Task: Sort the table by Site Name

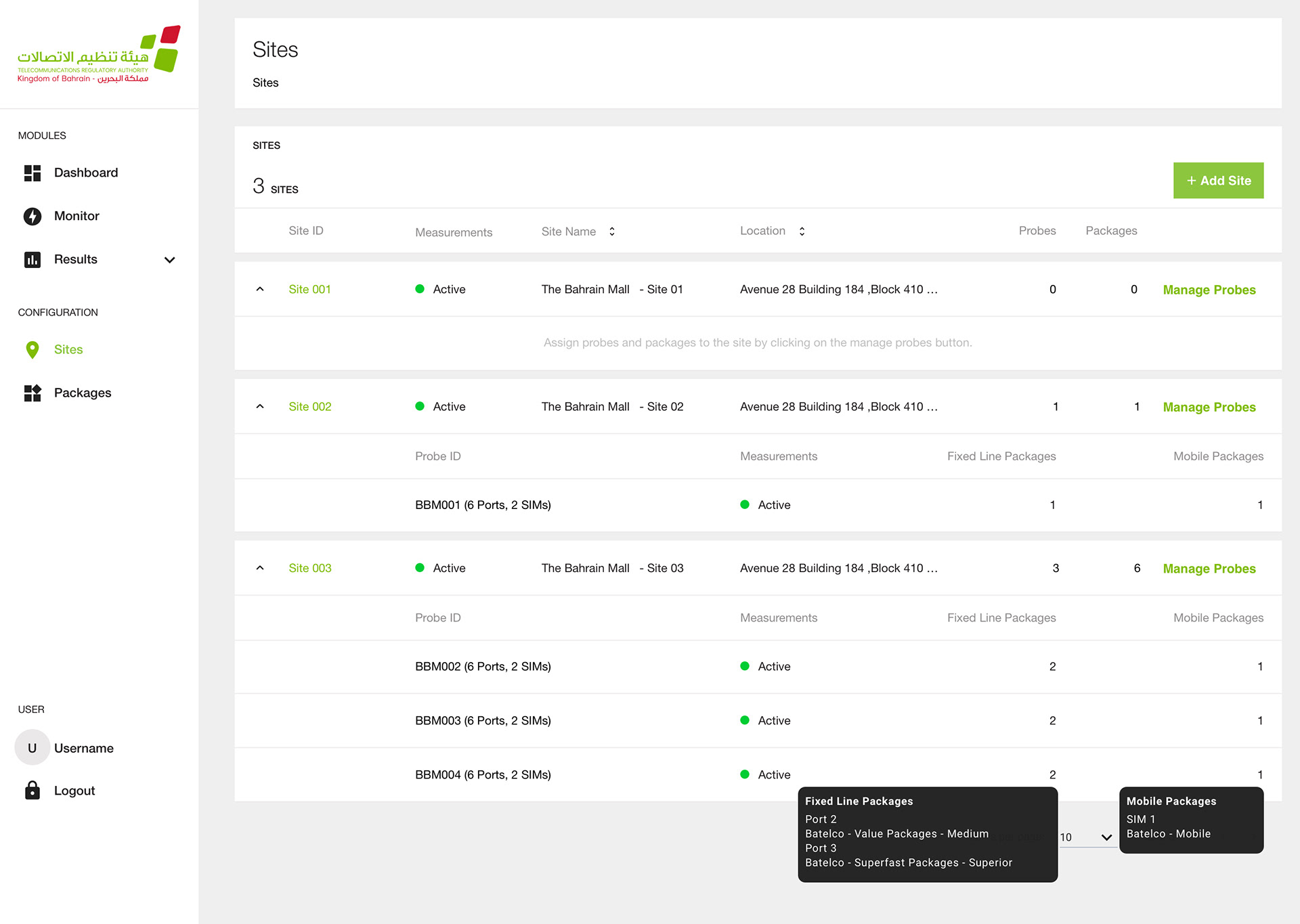Action: [611, 232]
